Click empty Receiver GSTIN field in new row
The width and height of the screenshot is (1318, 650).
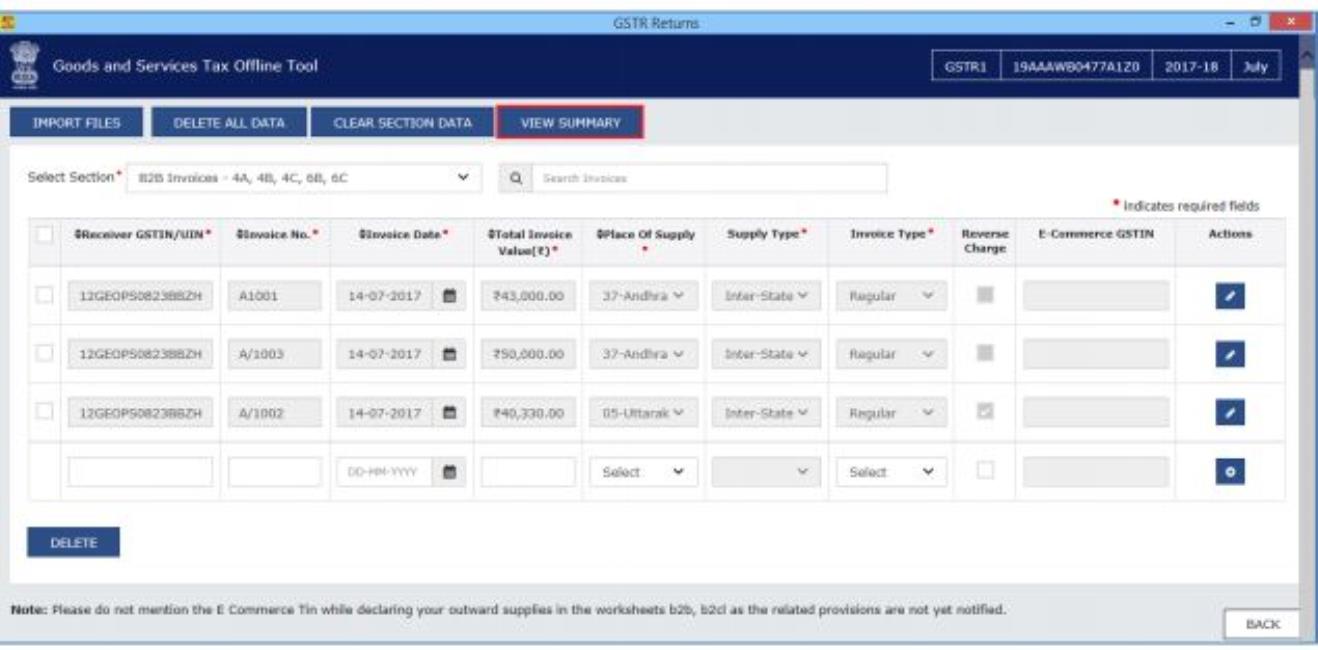point(140,472)
